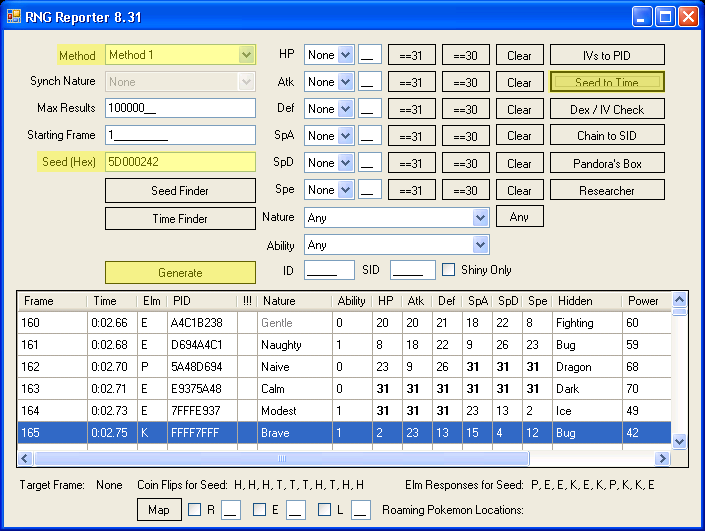Open the Seed Finder
Viewport: 705px width, 531px height.
[x=180, y=191]
